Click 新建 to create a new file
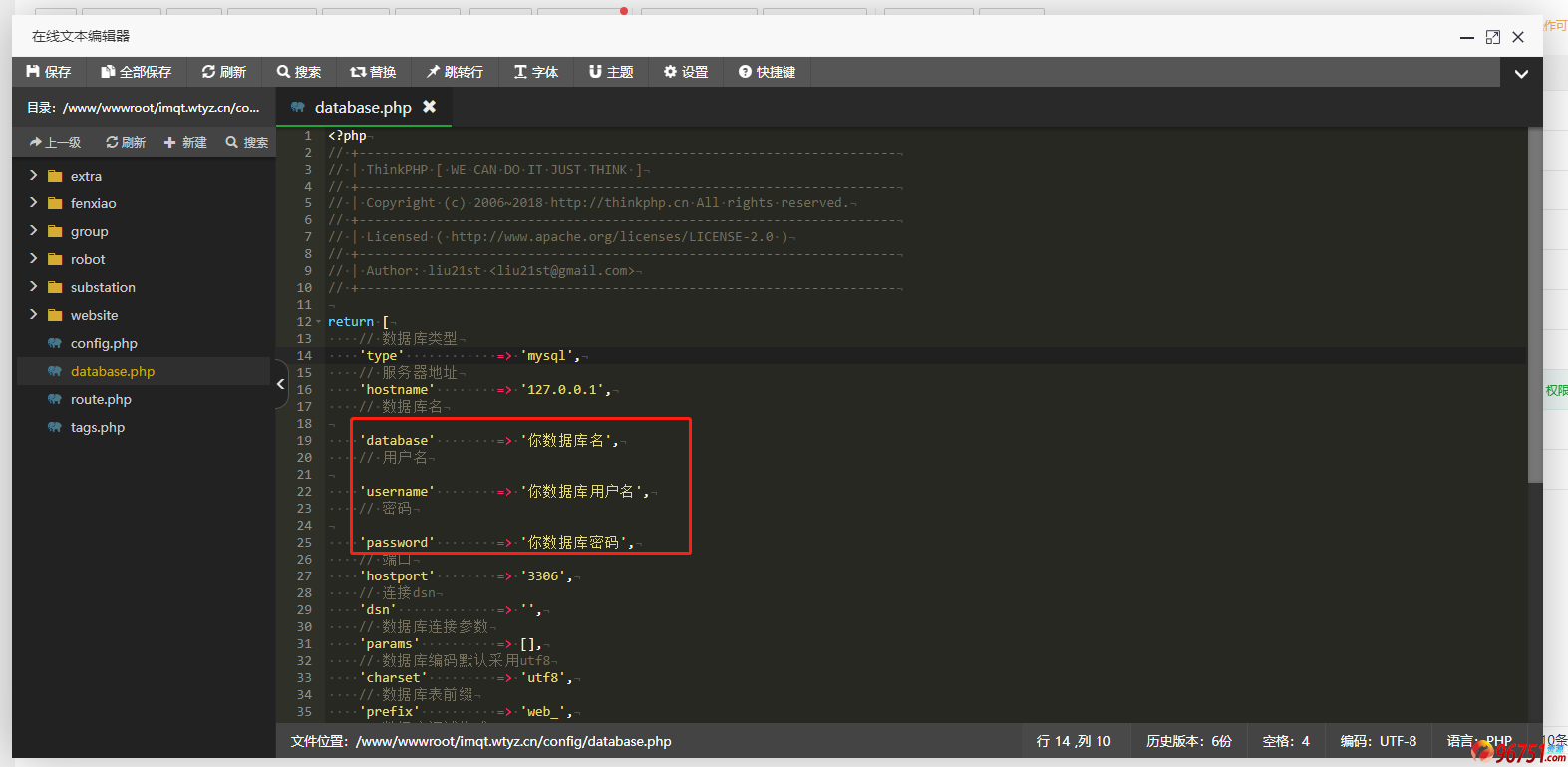The width and height of the screenshot is (1568, 767). coord(185,143)
